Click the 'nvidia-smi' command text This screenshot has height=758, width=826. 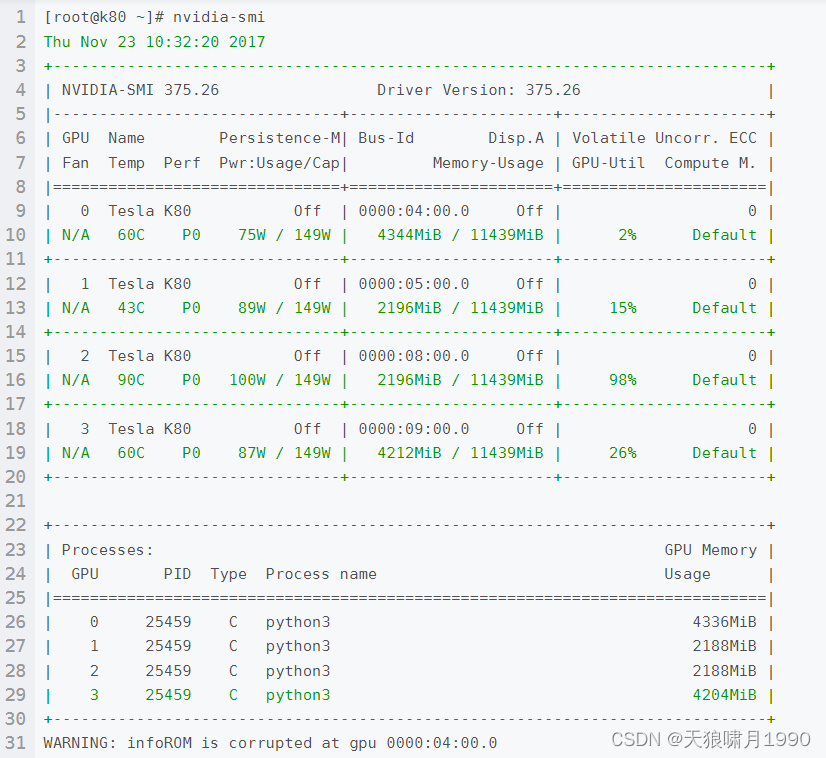[x=219, y=17]
